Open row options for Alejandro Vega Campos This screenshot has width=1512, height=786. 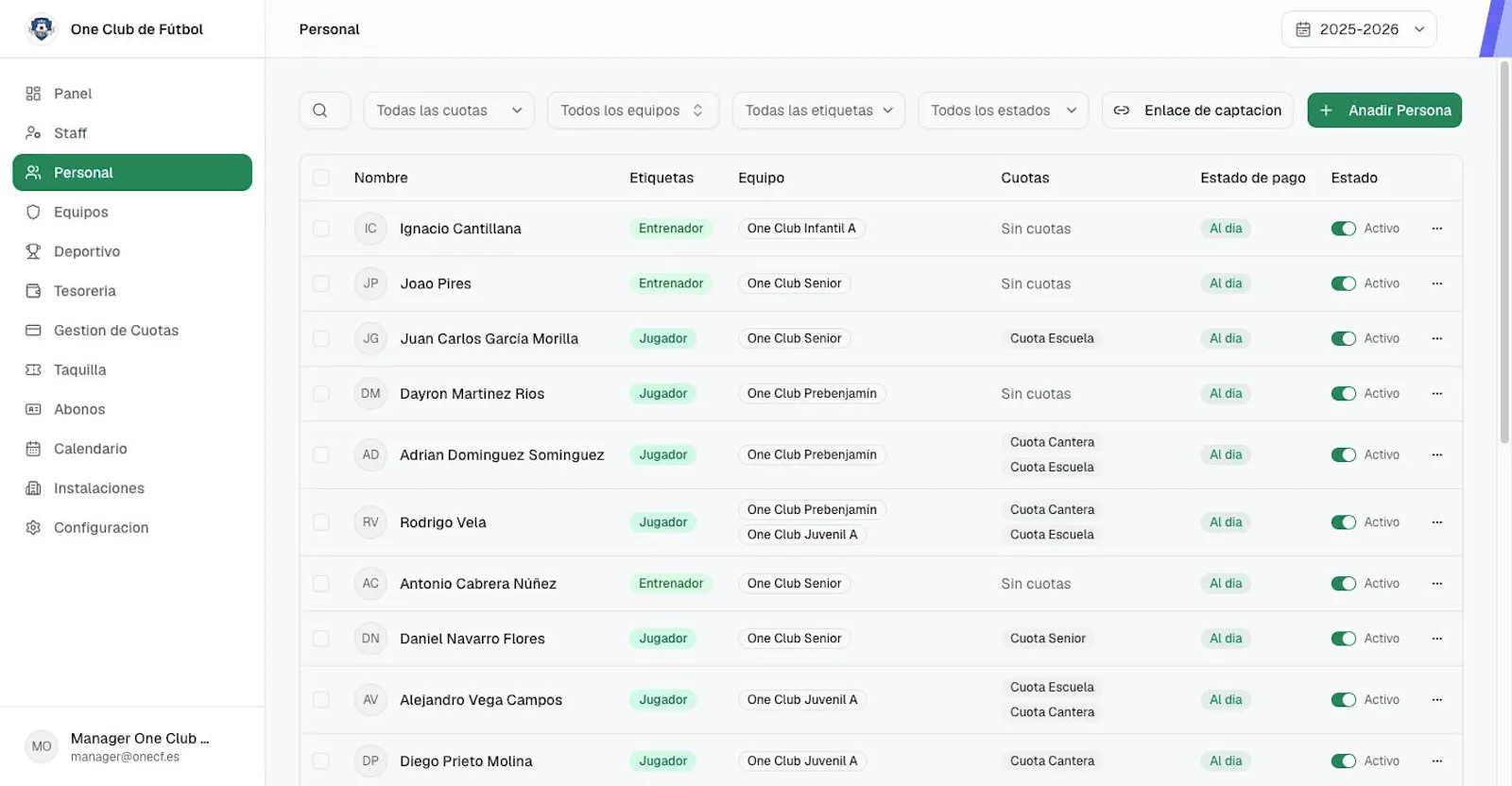(1436, 700)
